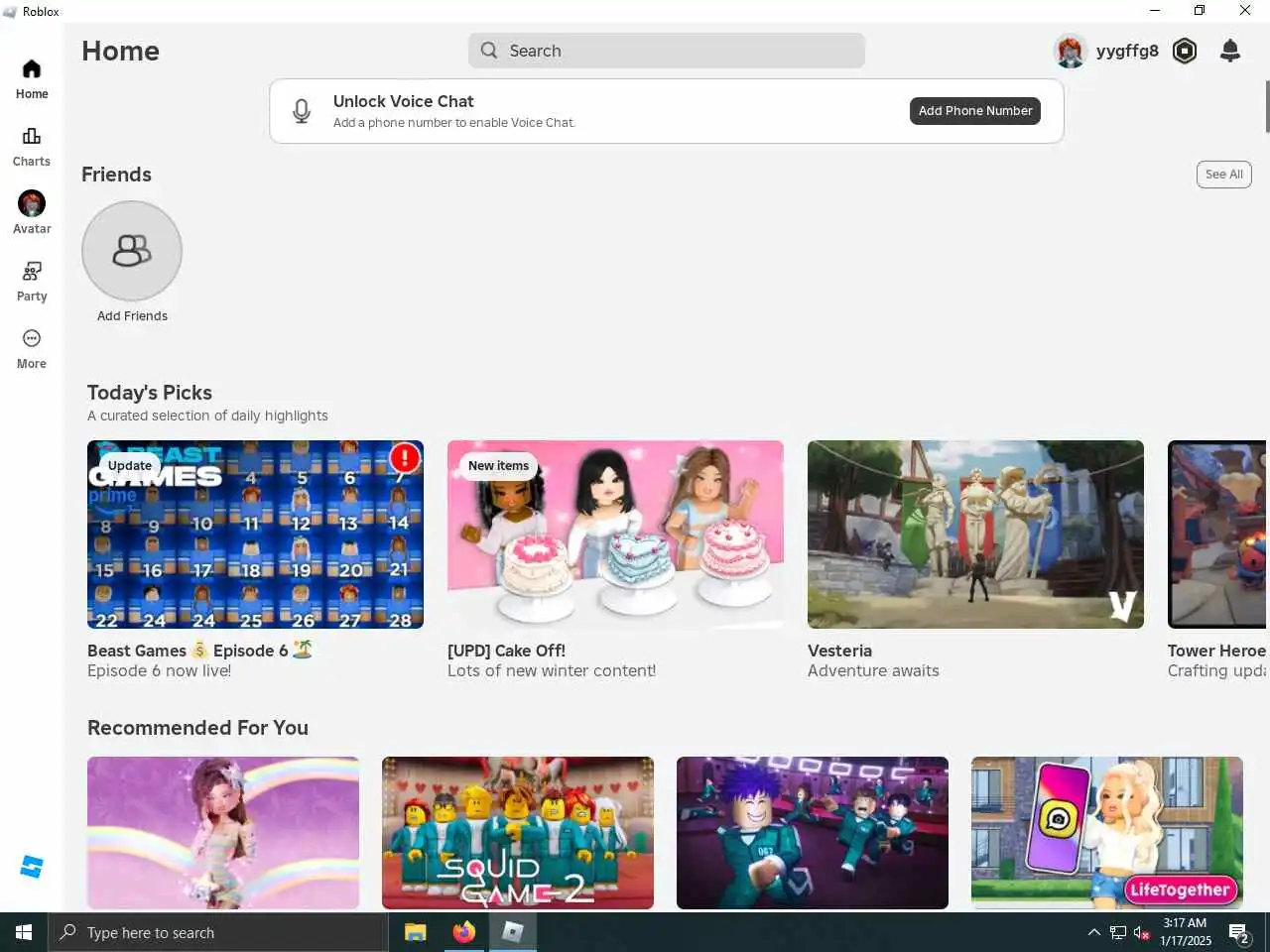Open Beast Games thumbnail
The height and width of the screenshot is (952, 1270).
click(x=255, y=535)
